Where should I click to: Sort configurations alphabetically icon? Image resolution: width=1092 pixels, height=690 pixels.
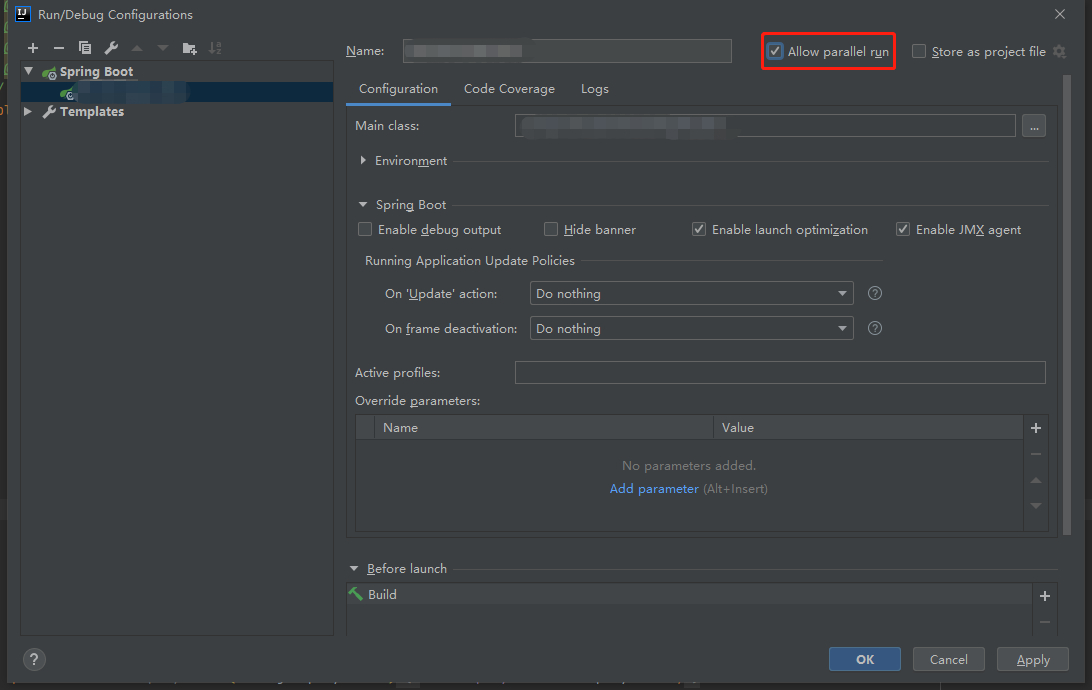tap(215, 48)
